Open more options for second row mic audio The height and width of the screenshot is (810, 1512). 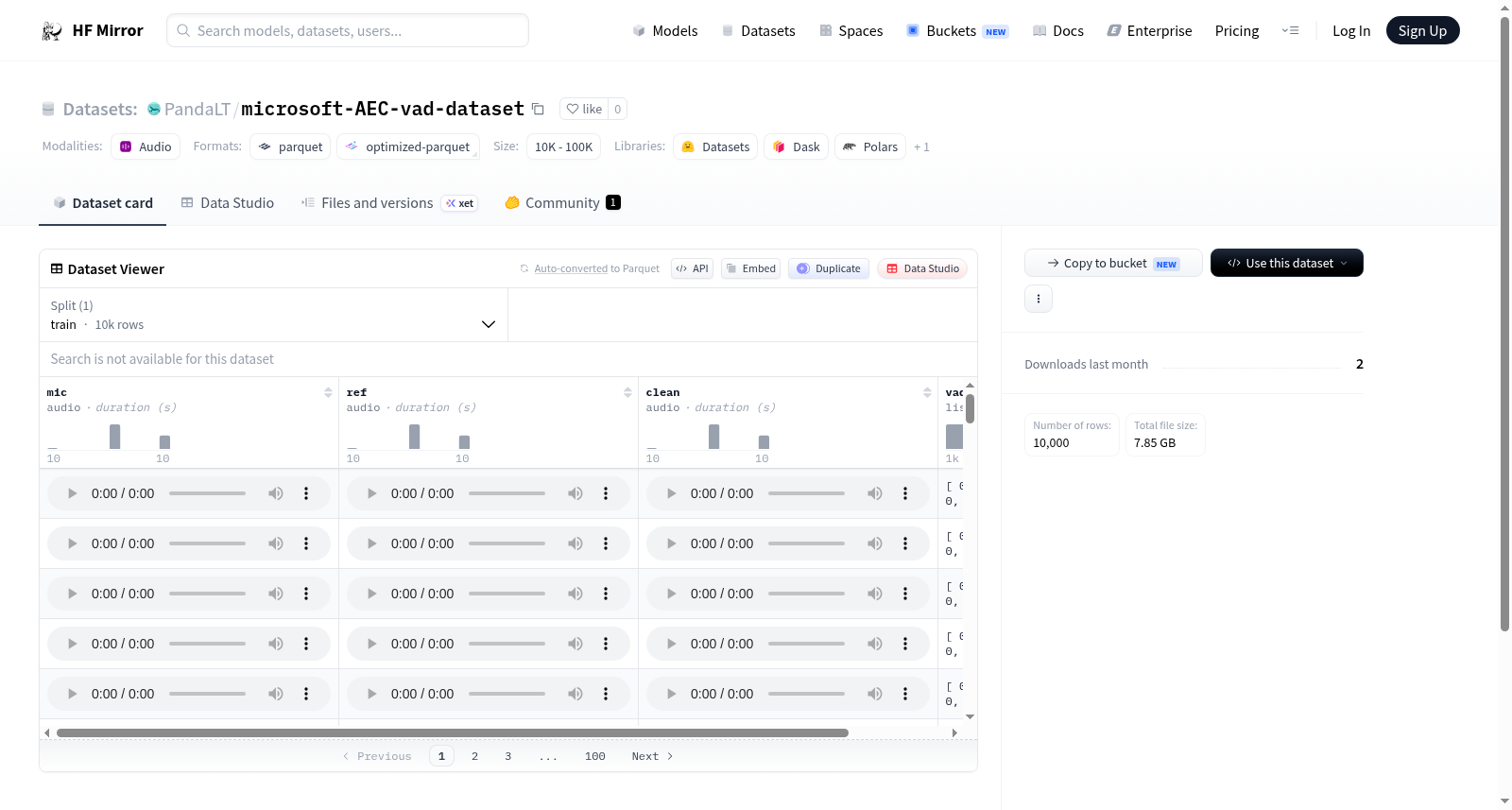click(306, 543)
